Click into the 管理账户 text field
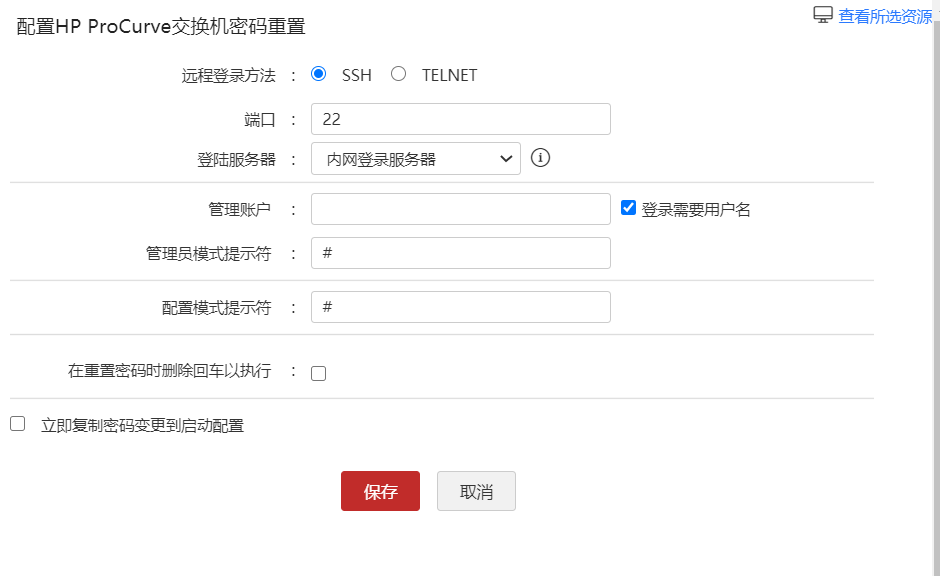This screenshot has height=576, width=940. pyautogui.click(x=460, y=209)
